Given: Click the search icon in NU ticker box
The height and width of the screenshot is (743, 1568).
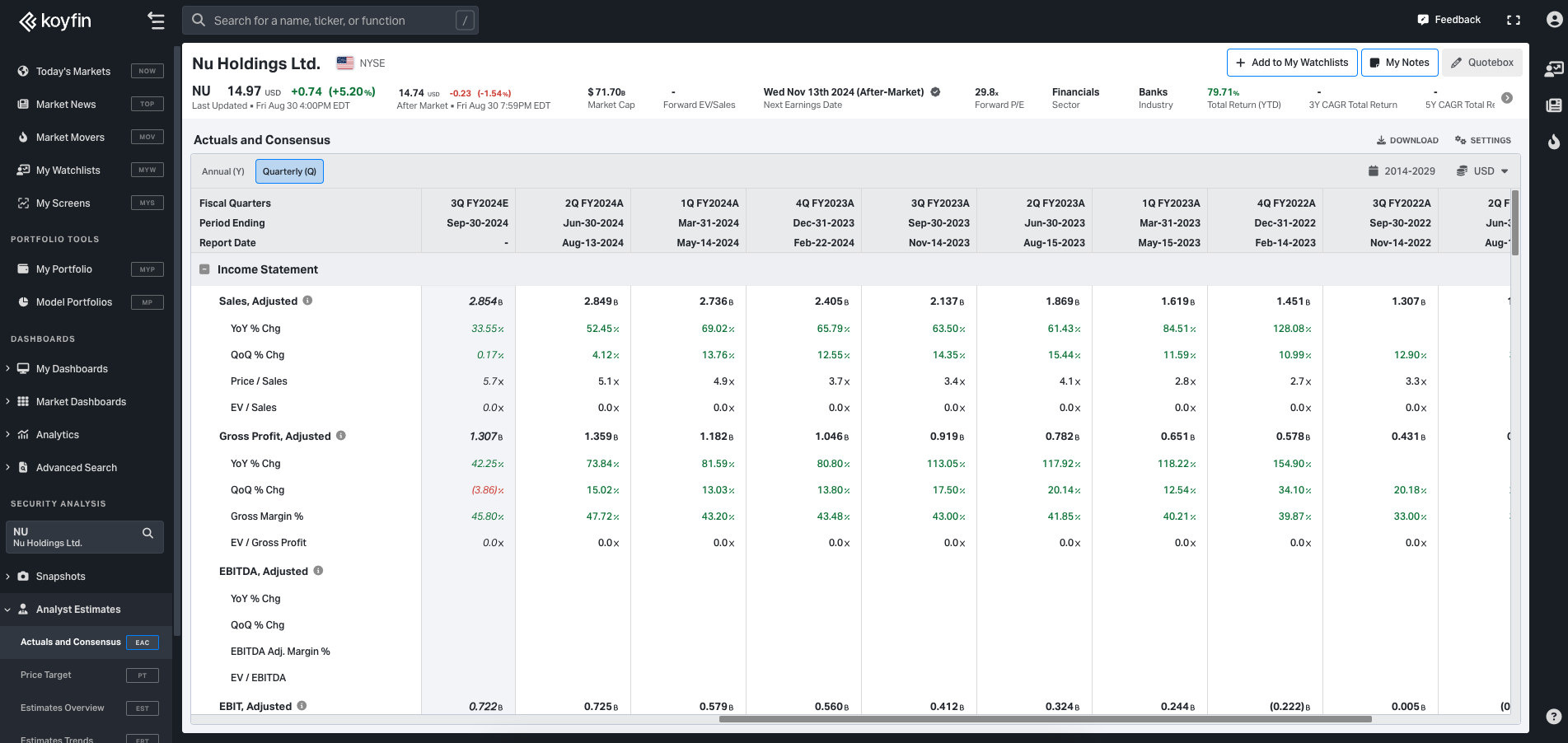Looking at the screenshot, I should 147,533.
